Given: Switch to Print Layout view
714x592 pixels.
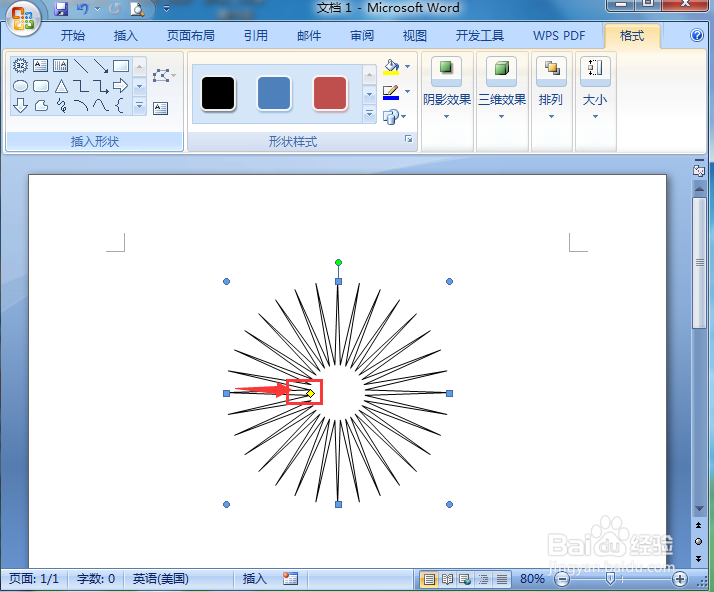Looking at the screenshot, I should tap(429, 579).
